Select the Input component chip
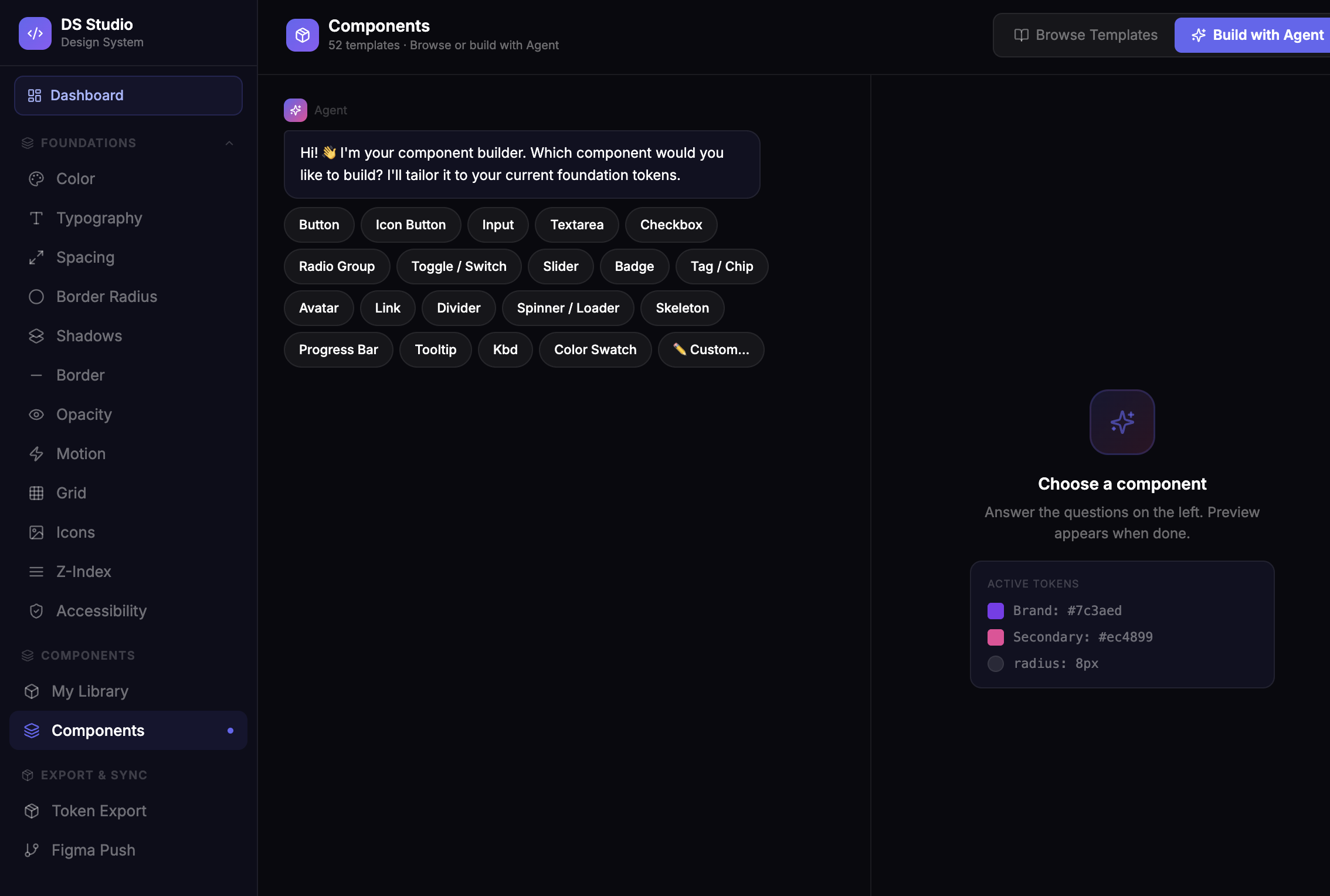The width and height of the screenshot is (1330, 896). click(x=498, y=225)
